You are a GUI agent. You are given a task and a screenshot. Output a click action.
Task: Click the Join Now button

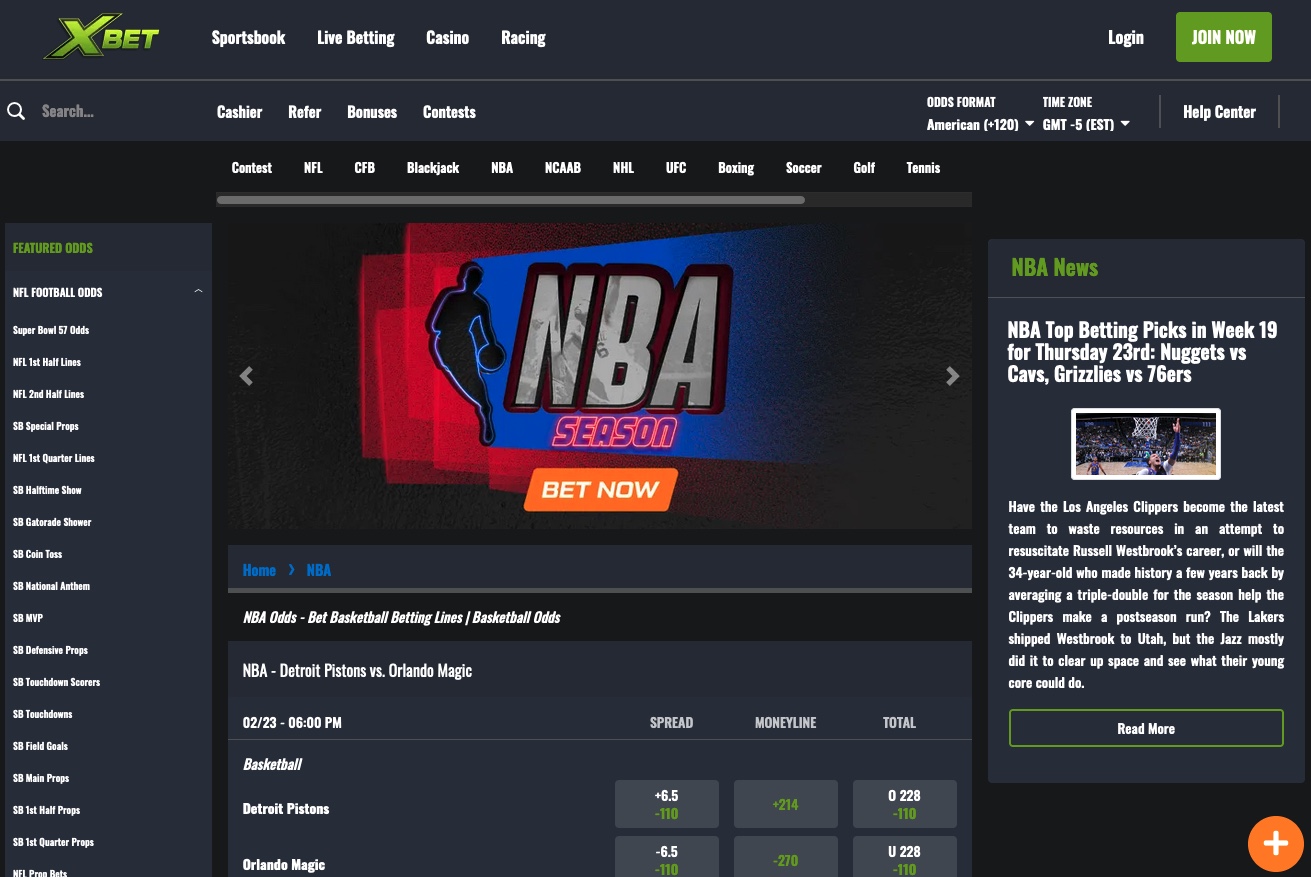1224,37
